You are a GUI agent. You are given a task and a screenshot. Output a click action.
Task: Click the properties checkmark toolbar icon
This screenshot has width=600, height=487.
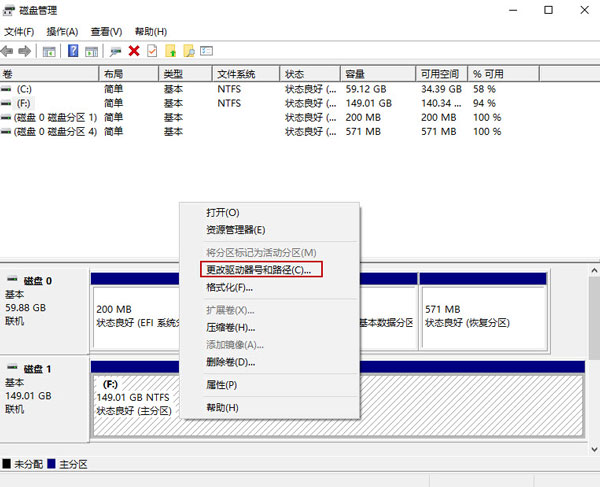[x=152, y=51]
